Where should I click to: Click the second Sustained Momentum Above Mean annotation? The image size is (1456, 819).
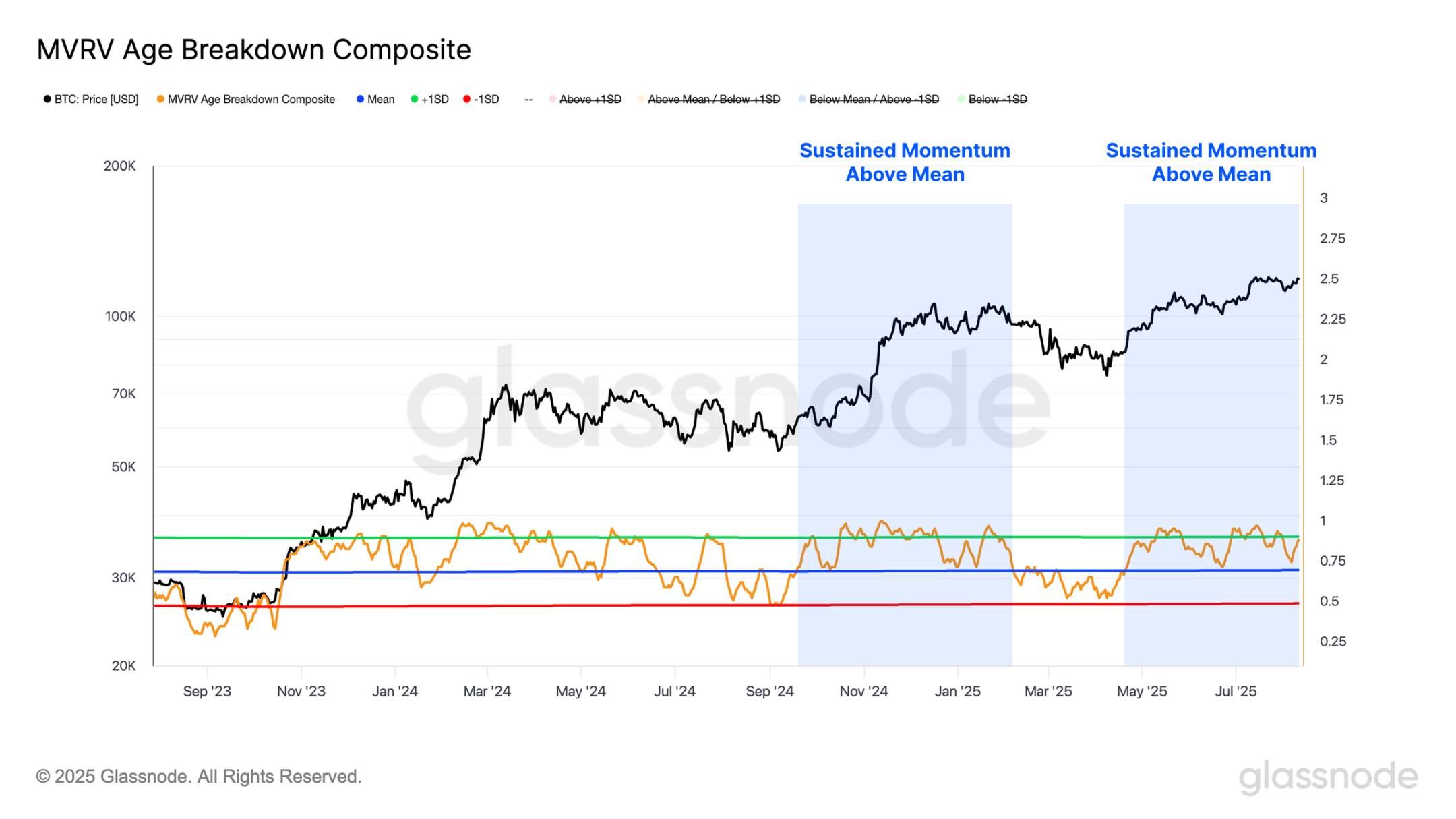pyautogui.click(x=1211, y=162)
